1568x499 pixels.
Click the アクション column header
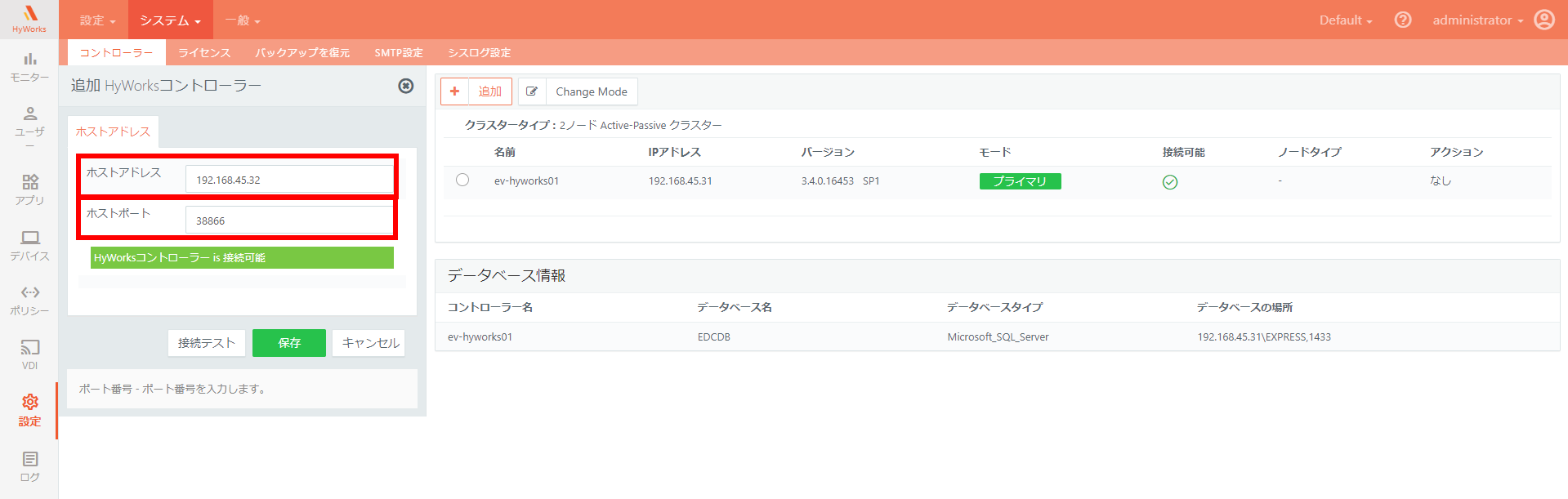(x=1456, y=152)
